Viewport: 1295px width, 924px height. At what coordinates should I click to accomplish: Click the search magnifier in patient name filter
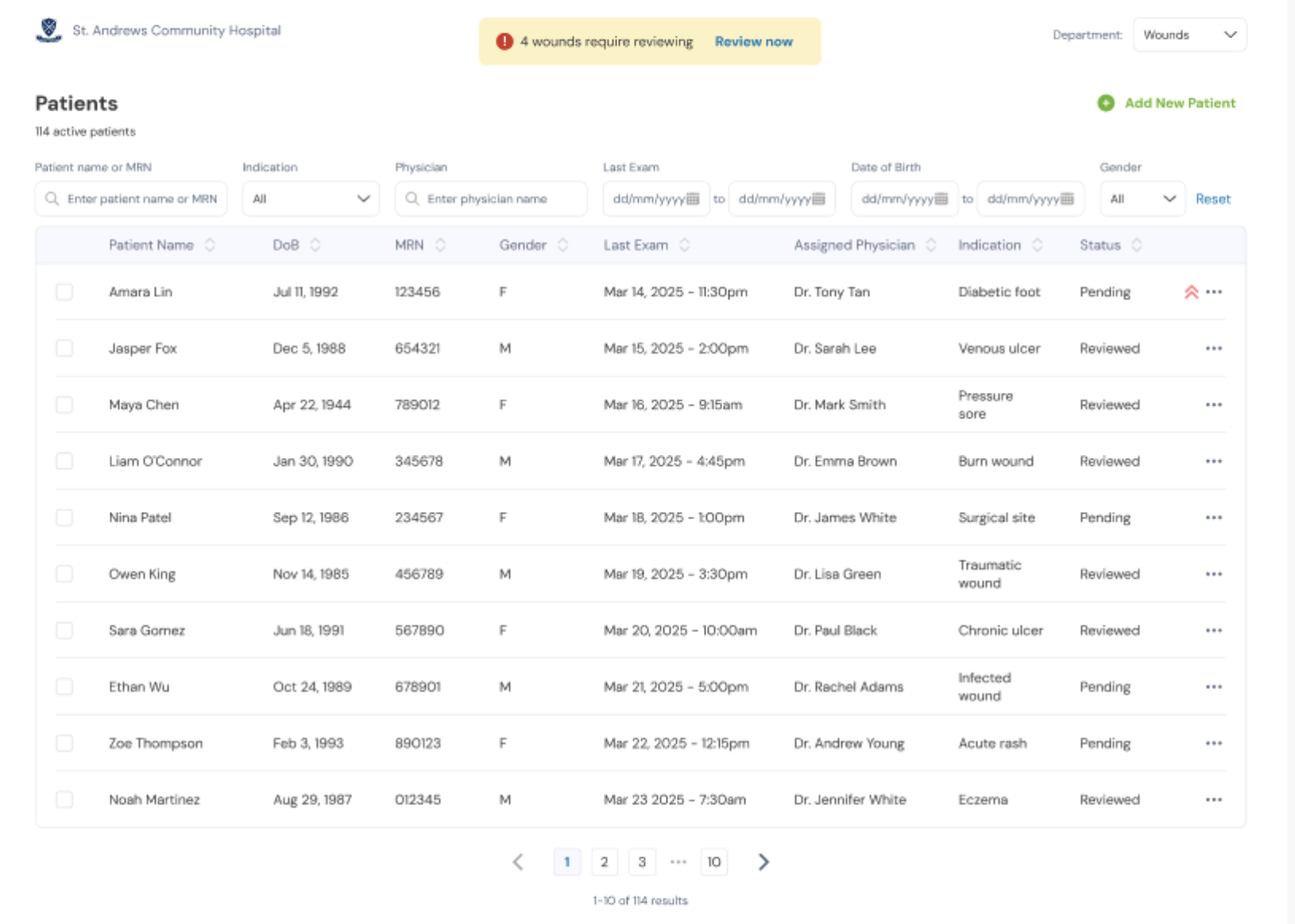tap(51, 199)
